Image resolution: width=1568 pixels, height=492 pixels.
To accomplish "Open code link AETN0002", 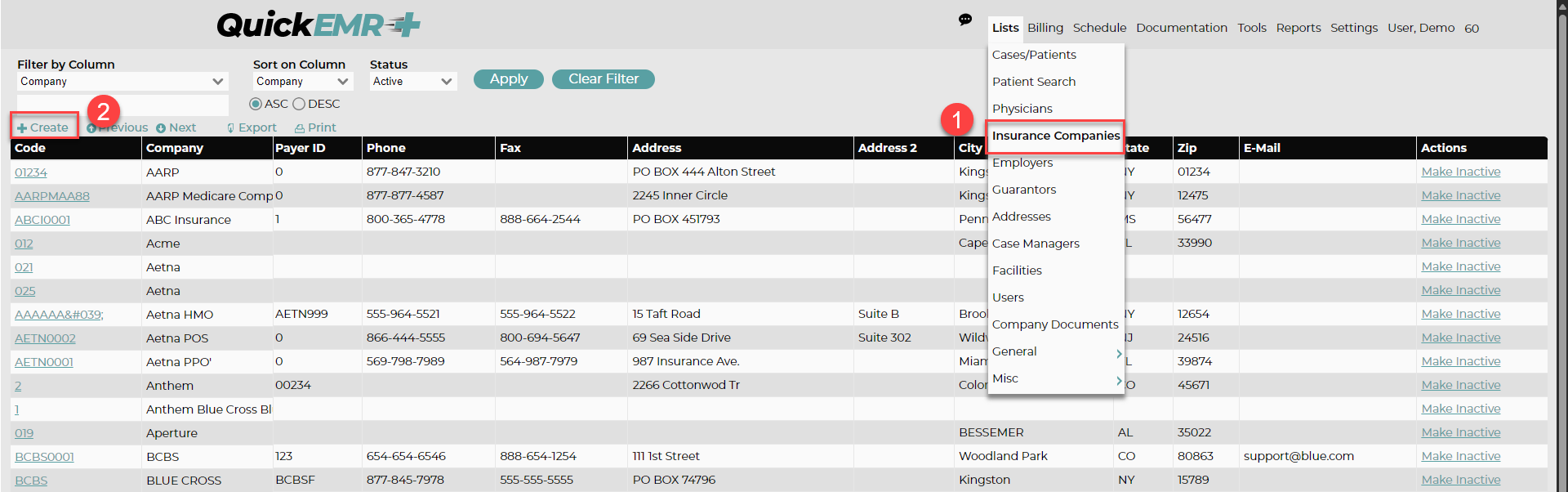I will point(45,338).
